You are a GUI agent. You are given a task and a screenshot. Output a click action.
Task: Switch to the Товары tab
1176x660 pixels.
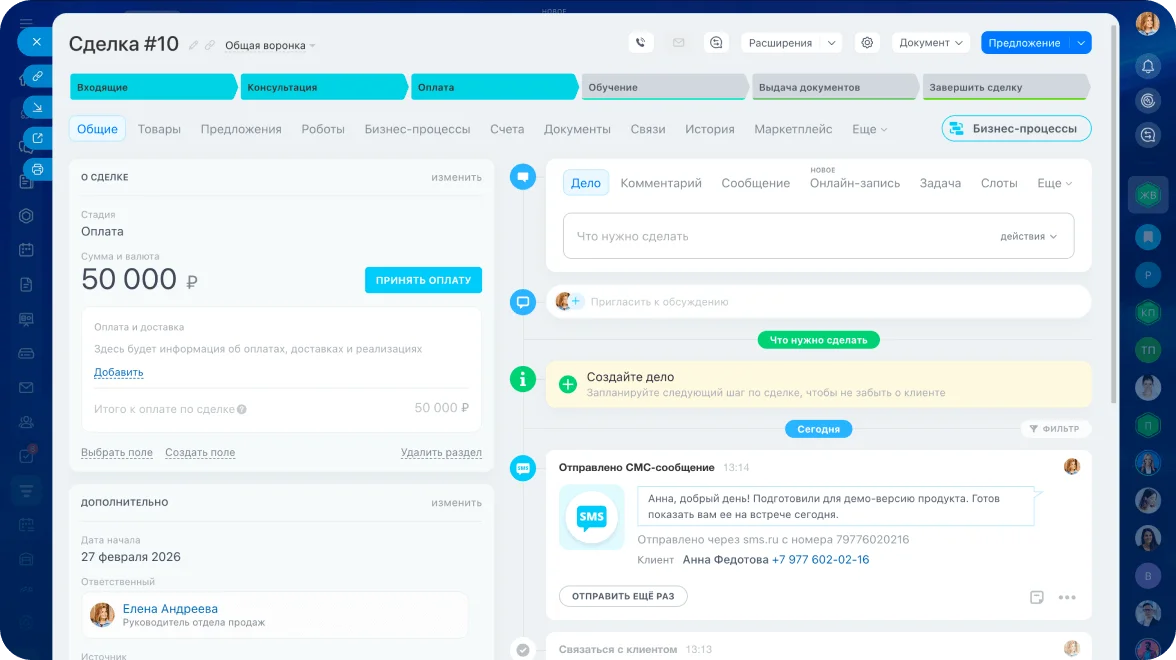tap(159, 129)
